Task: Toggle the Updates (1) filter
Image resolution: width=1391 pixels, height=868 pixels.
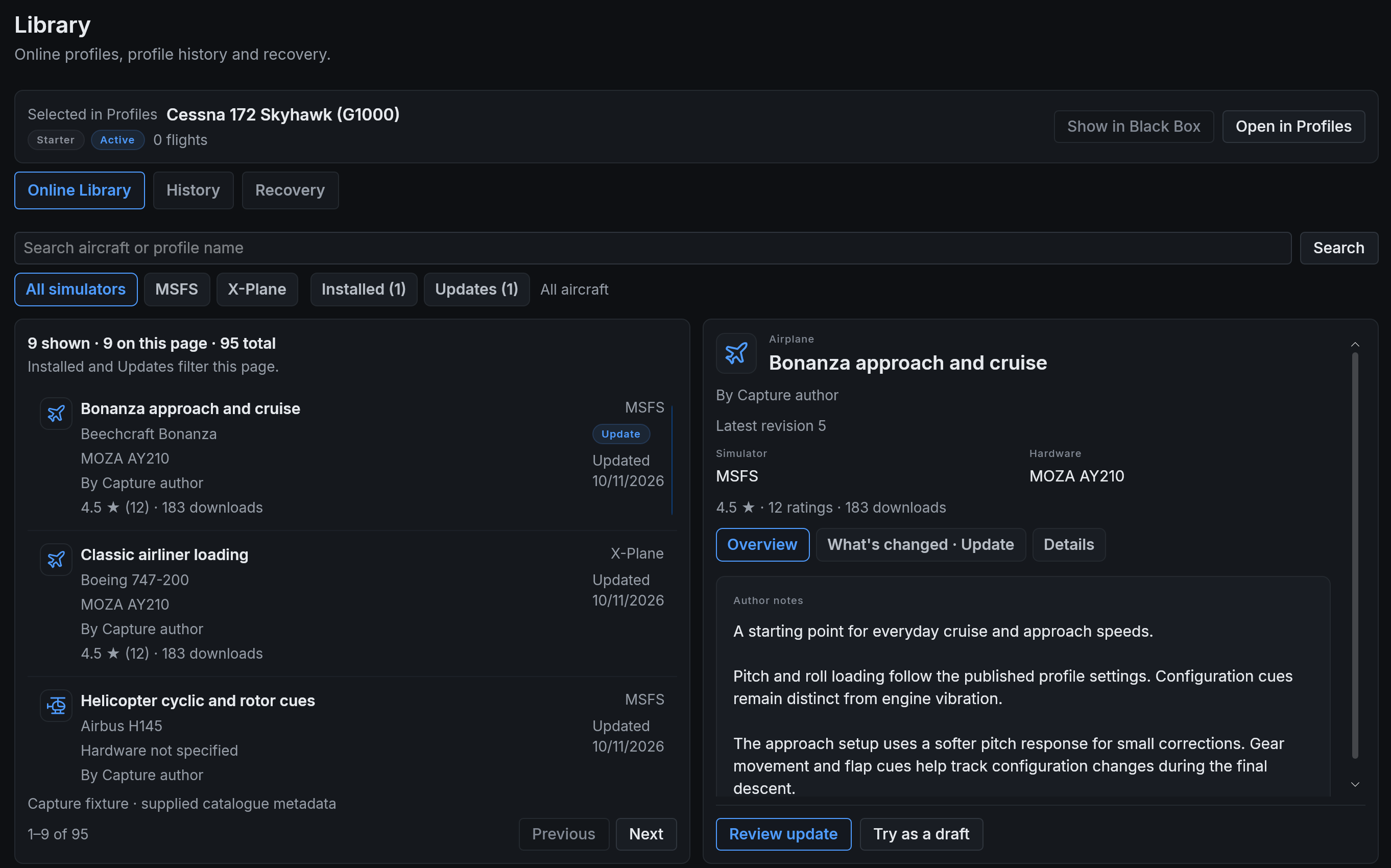Action: coord(476,290)
